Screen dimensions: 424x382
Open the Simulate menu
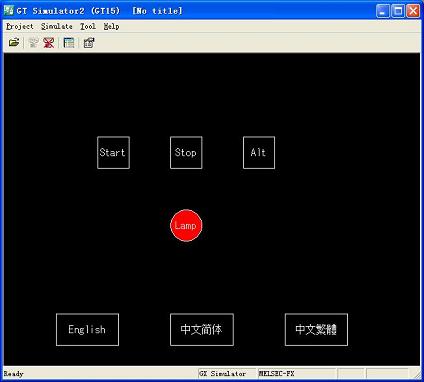coord(57,26)
